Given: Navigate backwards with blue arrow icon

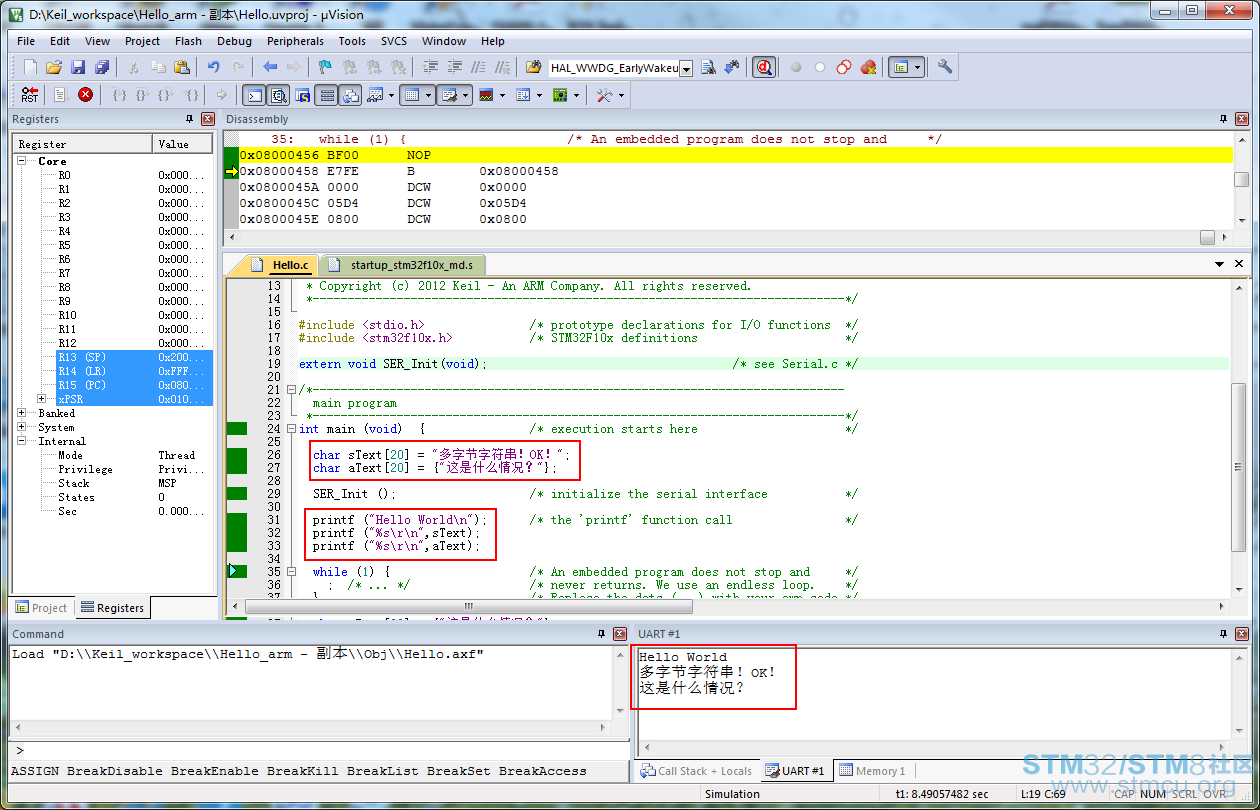Looking at the screenshot, I should click(x=270, y=67).
